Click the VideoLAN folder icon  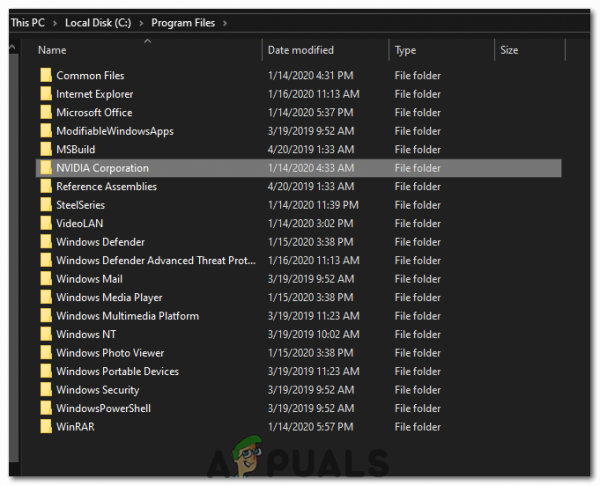click(46, 223)
